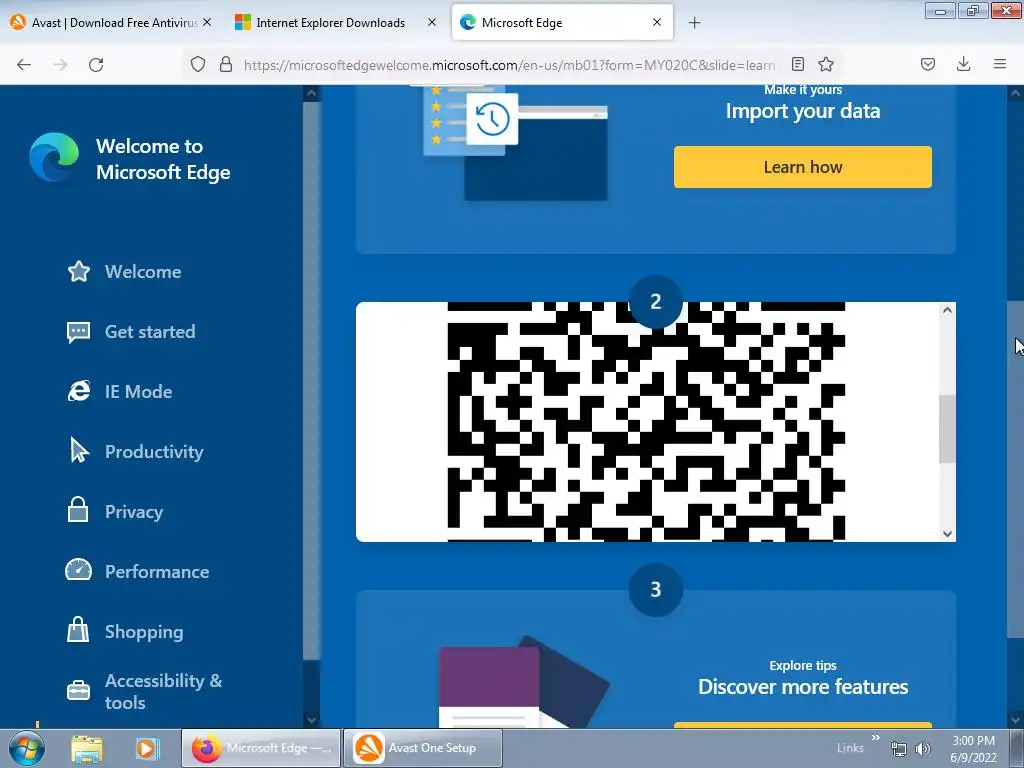Click the QR code panel scroll-down arrow
The width and height of the screenshot is (1024, 768).
tap(948, 534)
